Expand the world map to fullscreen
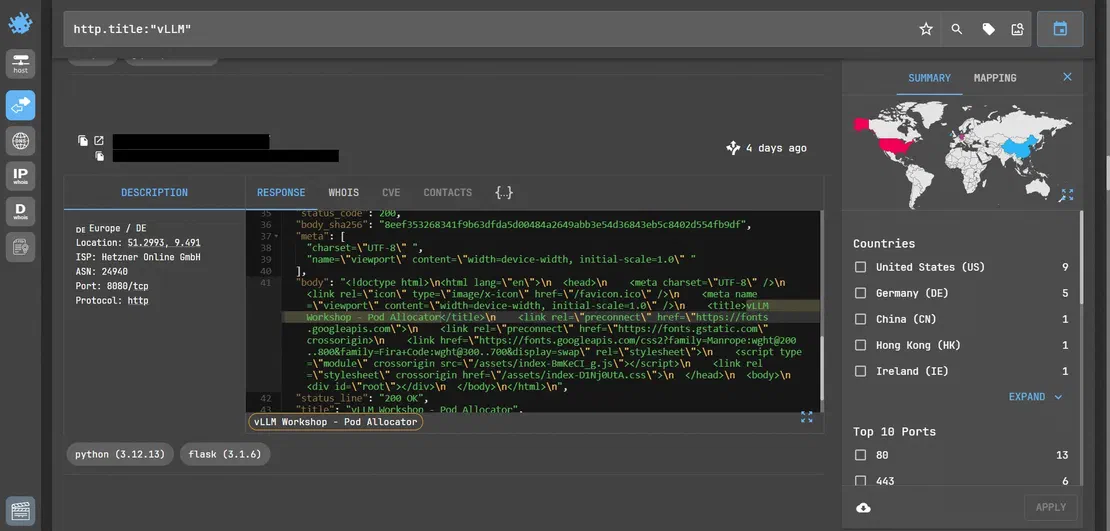This screenshot has height=531, width=1110. (1067, 195)
